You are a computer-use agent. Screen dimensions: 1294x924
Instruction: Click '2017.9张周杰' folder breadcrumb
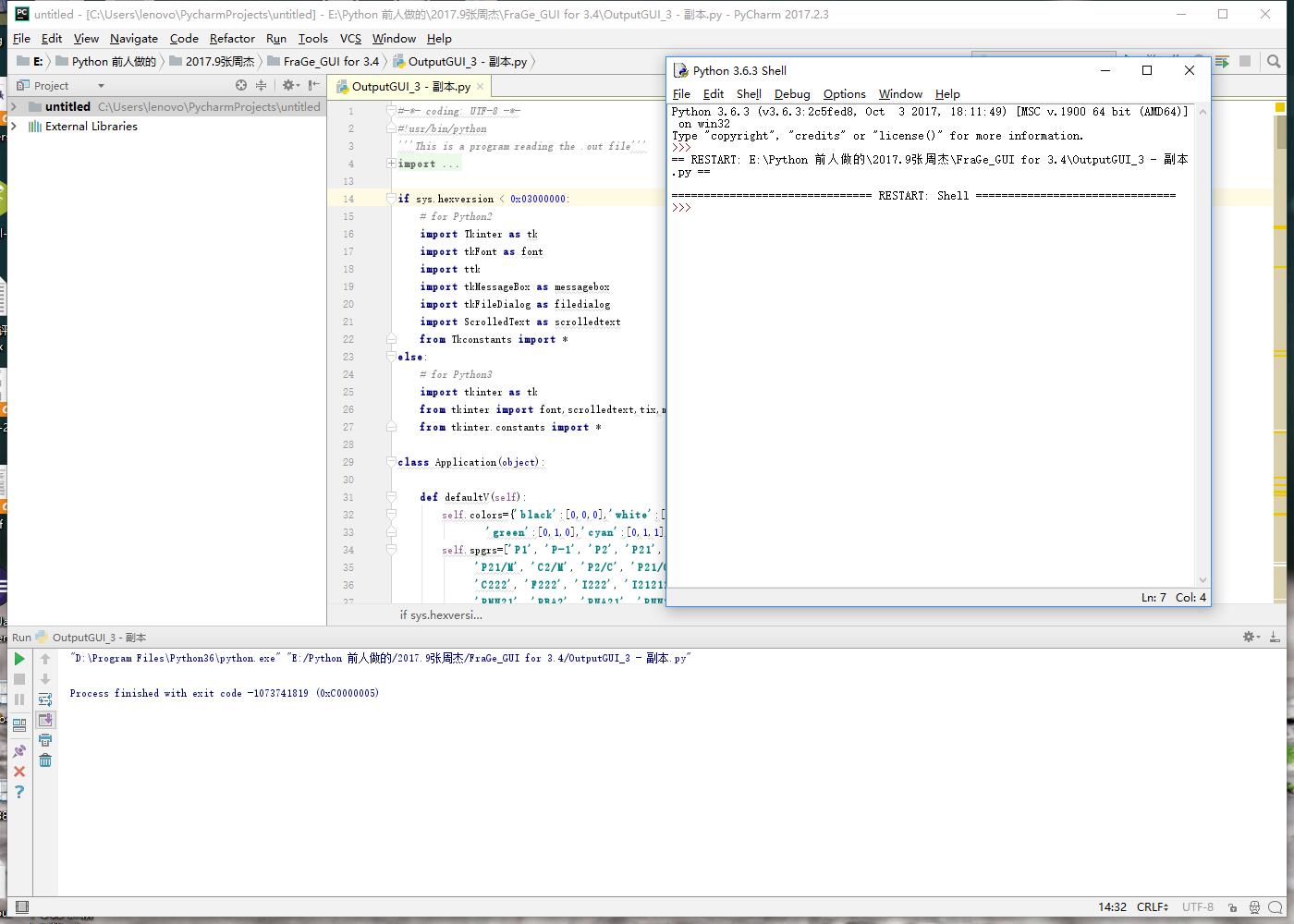point(212,61)
